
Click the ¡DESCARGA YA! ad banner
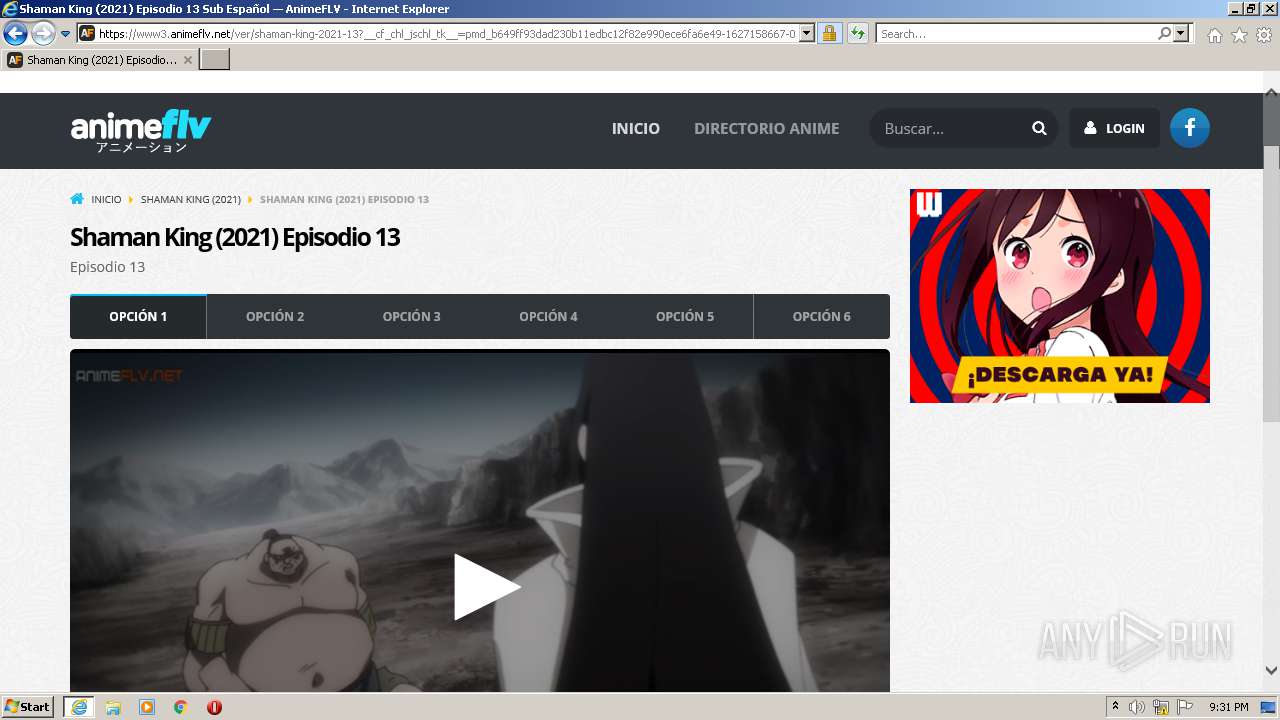point(1060,296)
